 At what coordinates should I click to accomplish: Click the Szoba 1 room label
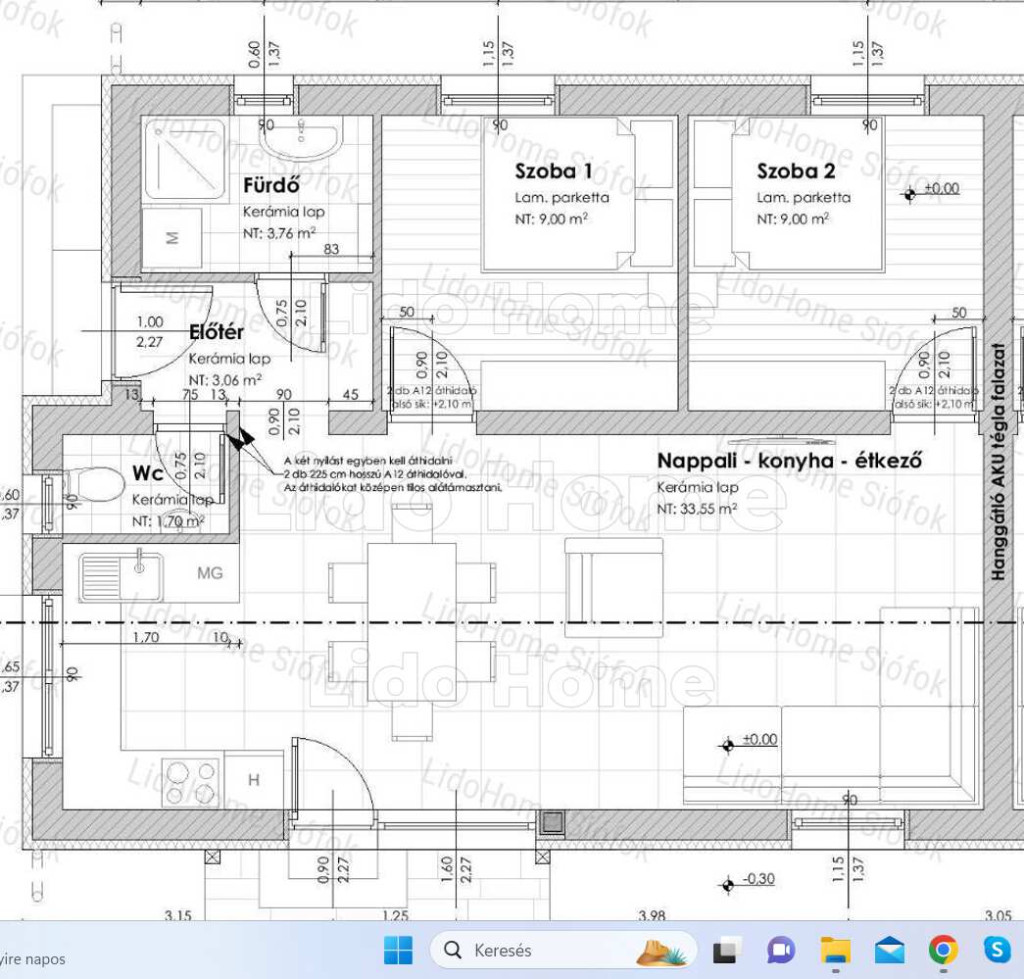554,169
